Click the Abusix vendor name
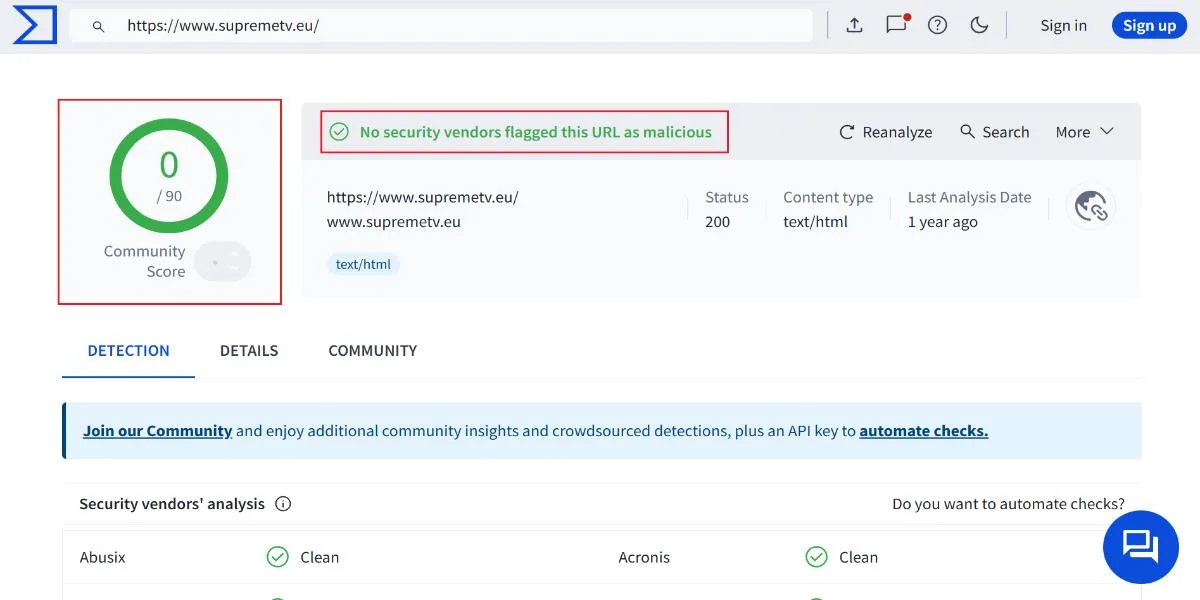1200x600 pixels. click(103, 558)
